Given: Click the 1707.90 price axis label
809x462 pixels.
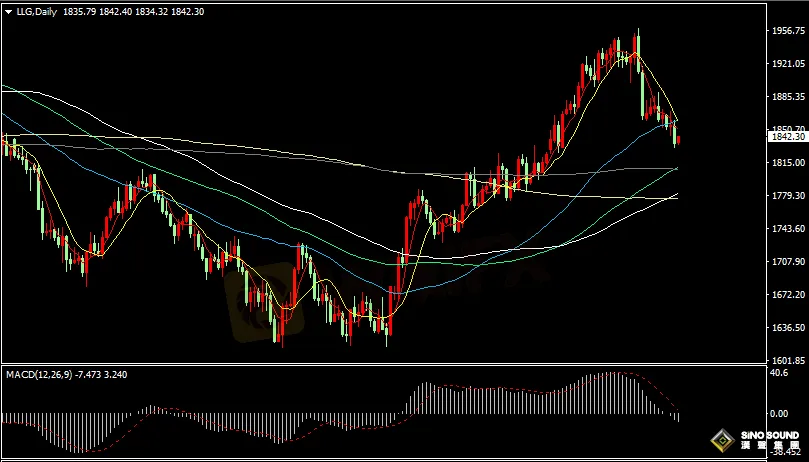Looking at the screenshot, I should point(789,262).
